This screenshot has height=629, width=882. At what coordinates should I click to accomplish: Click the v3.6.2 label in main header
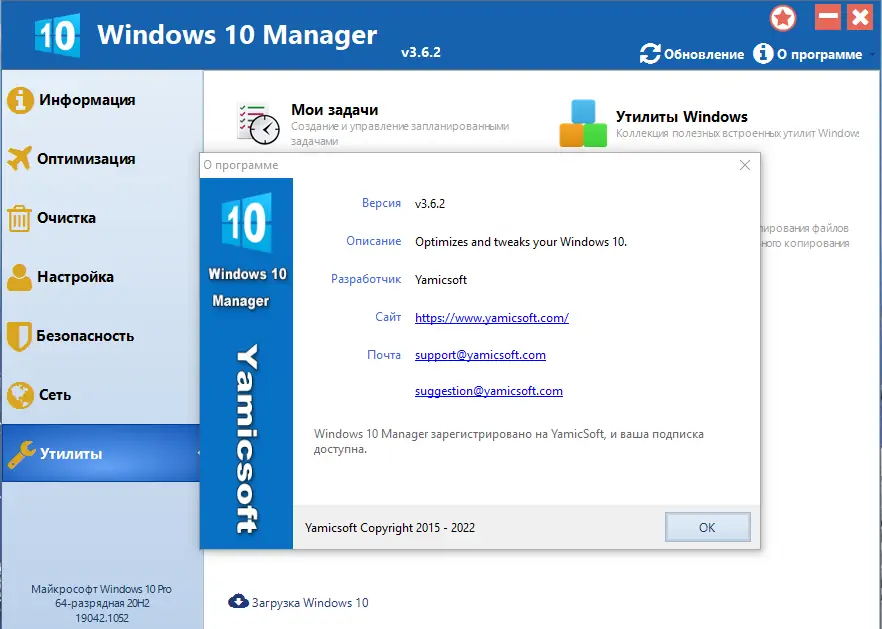point(421,52)
